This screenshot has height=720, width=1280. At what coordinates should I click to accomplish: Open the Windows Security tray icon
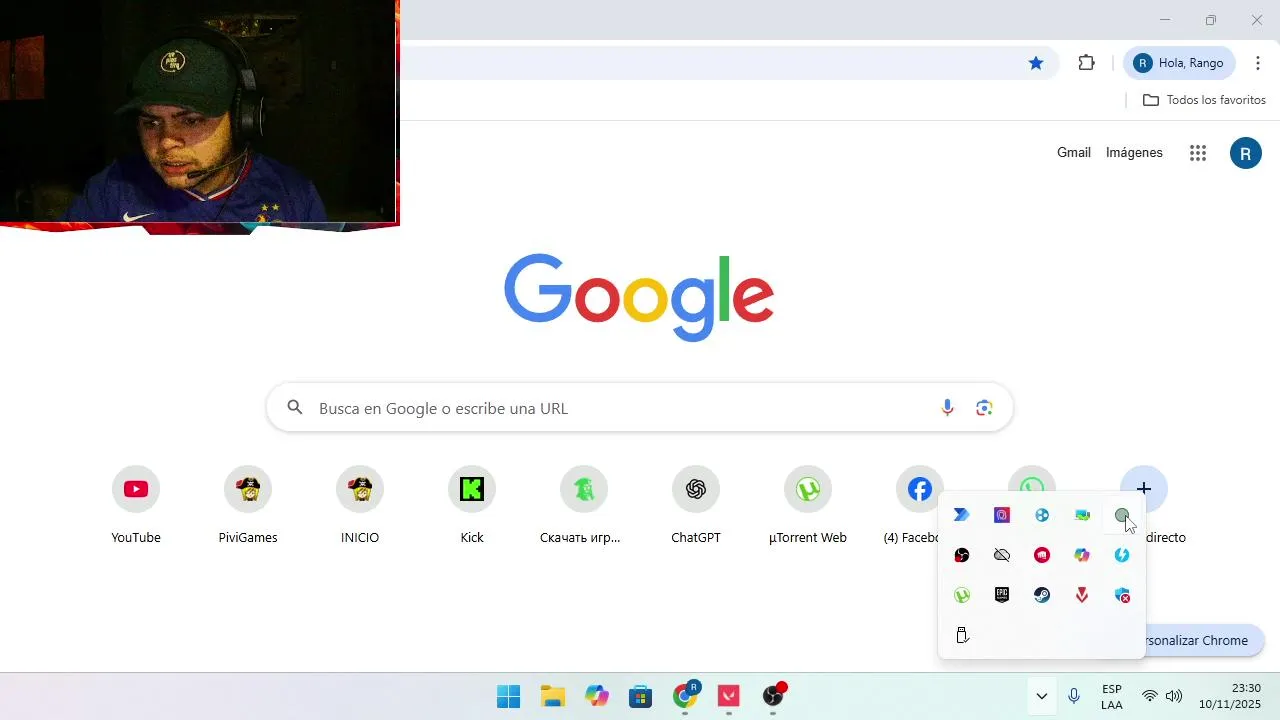(1122, 595)
